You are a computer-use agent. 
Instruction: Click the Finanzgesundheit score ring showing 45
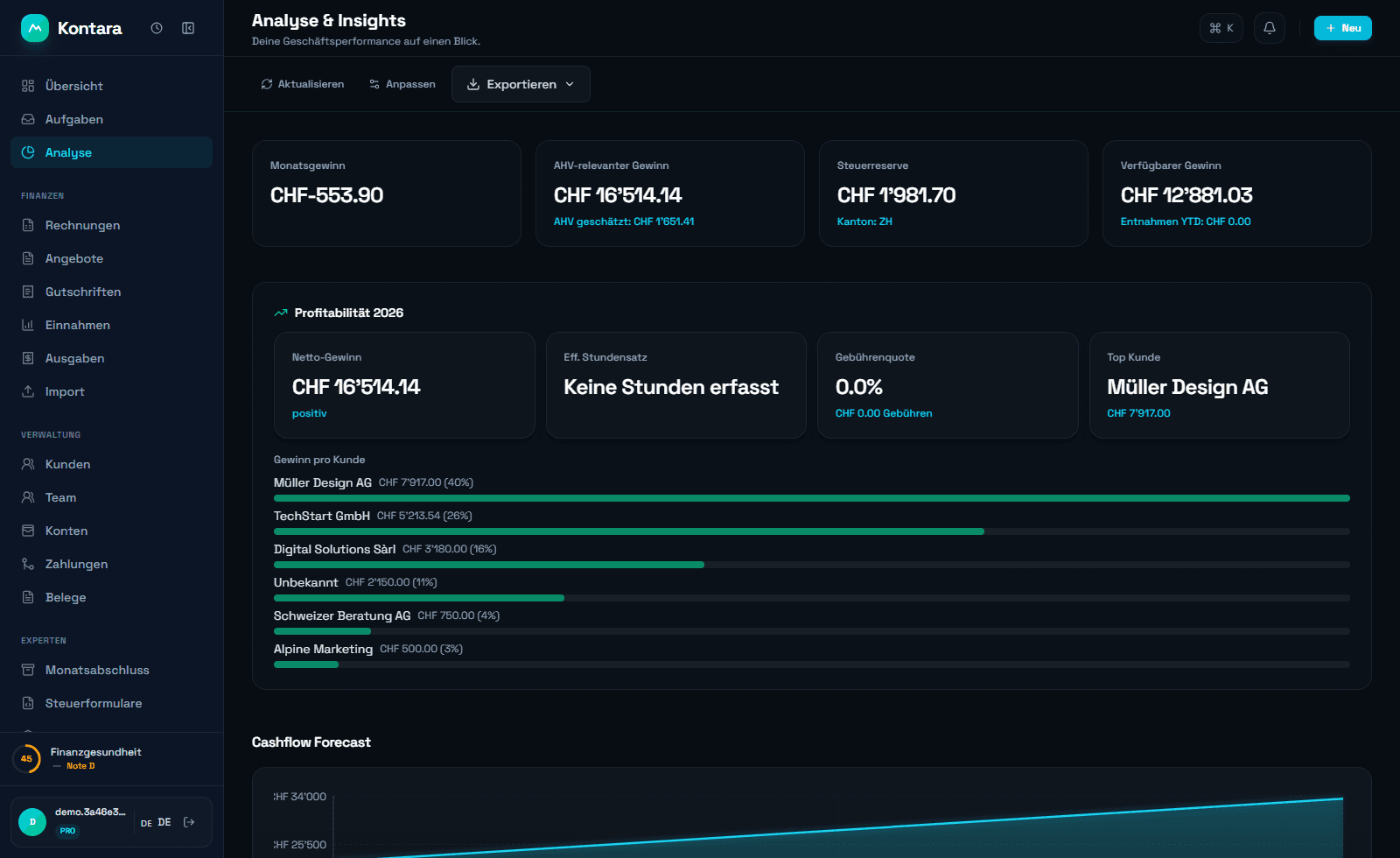click(x=26, y=759)
